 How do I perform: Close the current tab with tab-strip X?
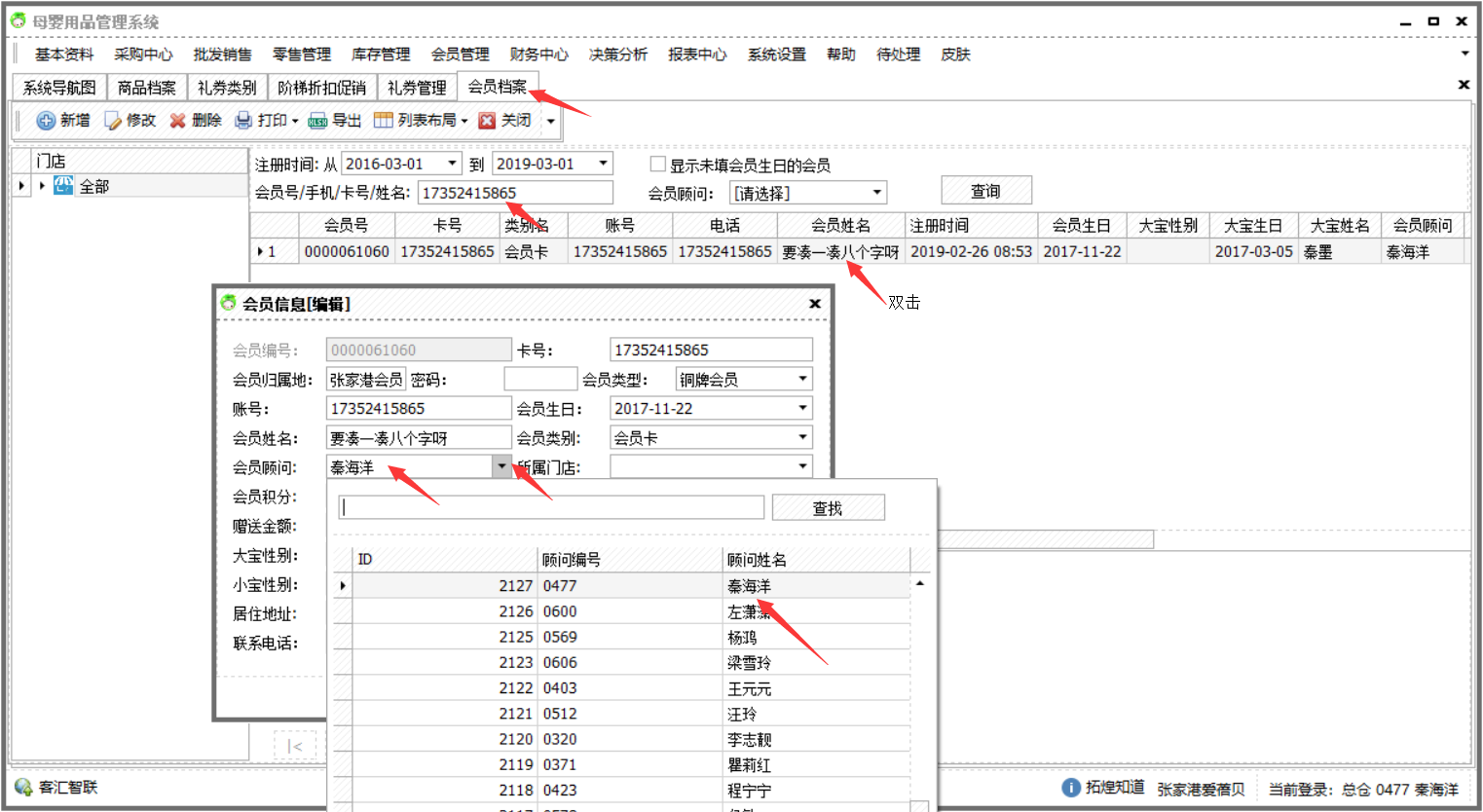tap(1464, 85)
